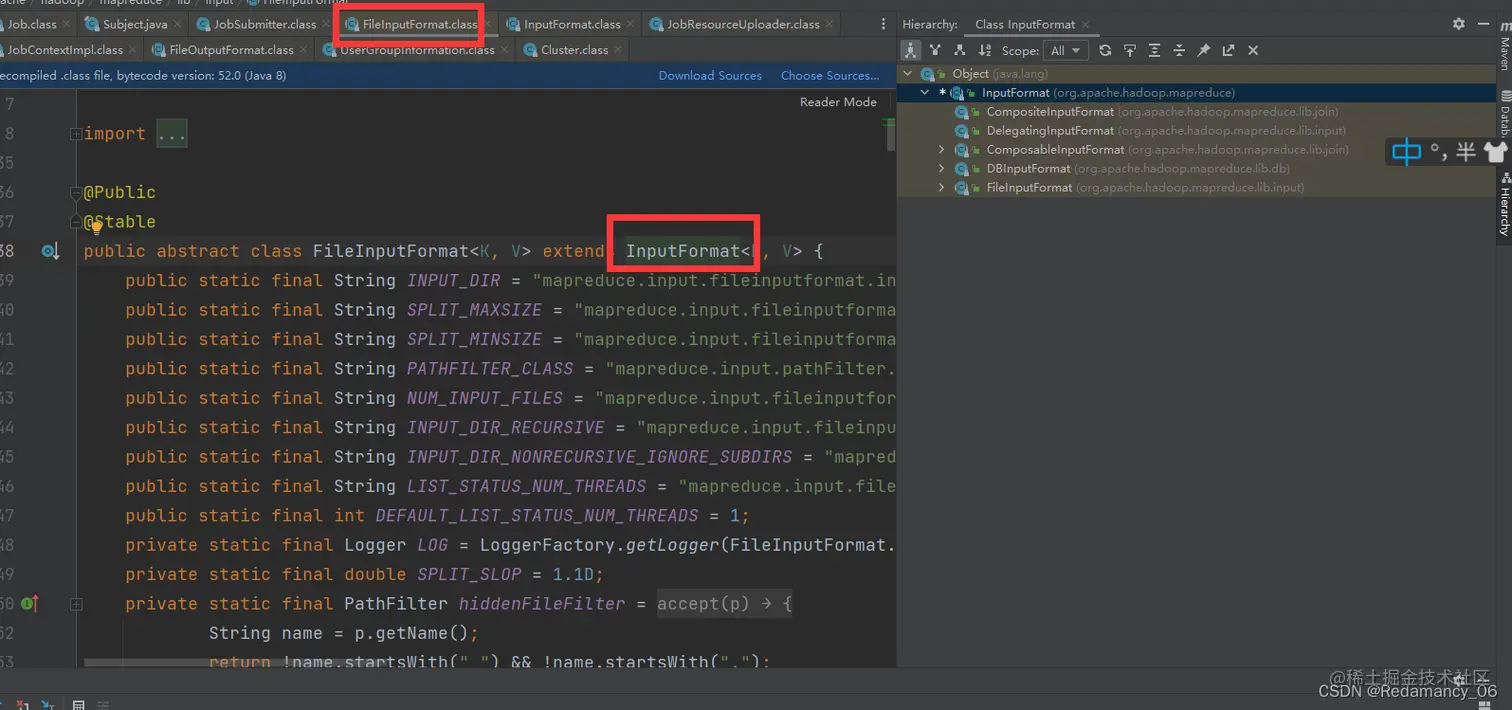Toggle half-width character mode (半)
The width and height of the screenshot is (1512, 710).
[x=1466, y=152]
